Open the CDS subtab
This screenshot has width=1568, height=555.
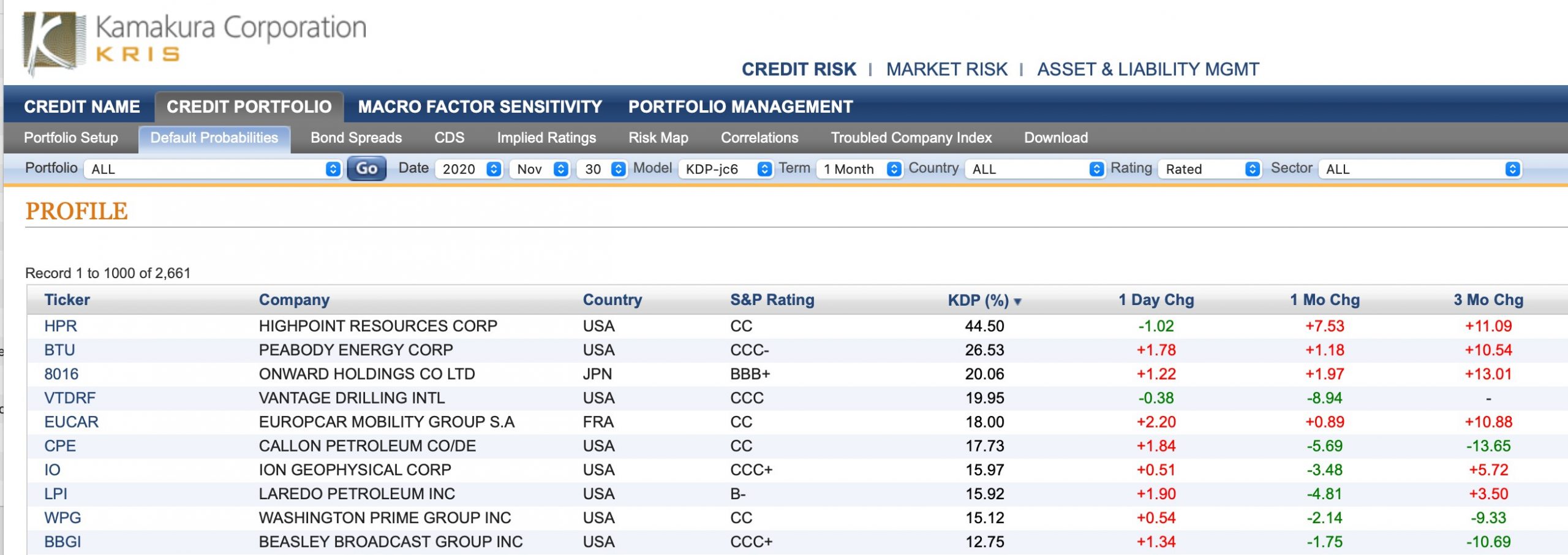(449, 138)
